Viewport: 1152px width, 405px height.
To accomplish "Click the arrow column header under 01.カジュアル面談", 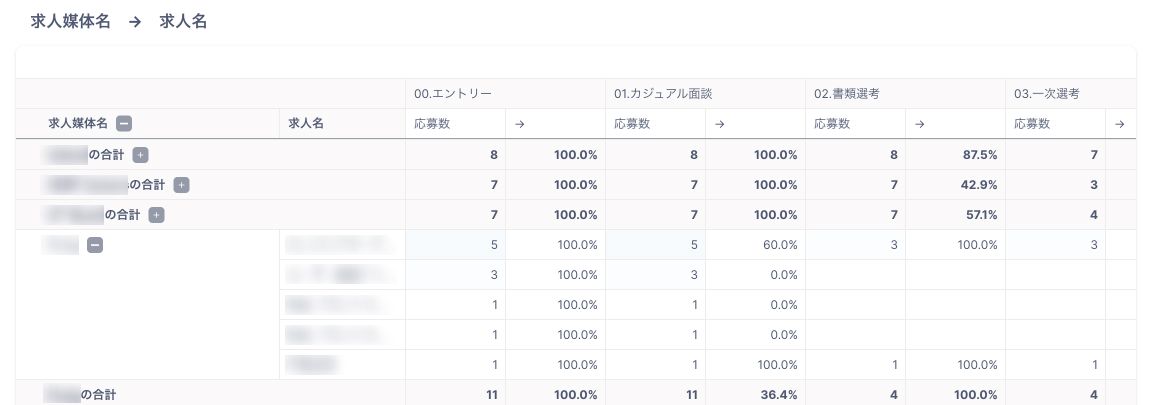I will (x=720, y=124).
